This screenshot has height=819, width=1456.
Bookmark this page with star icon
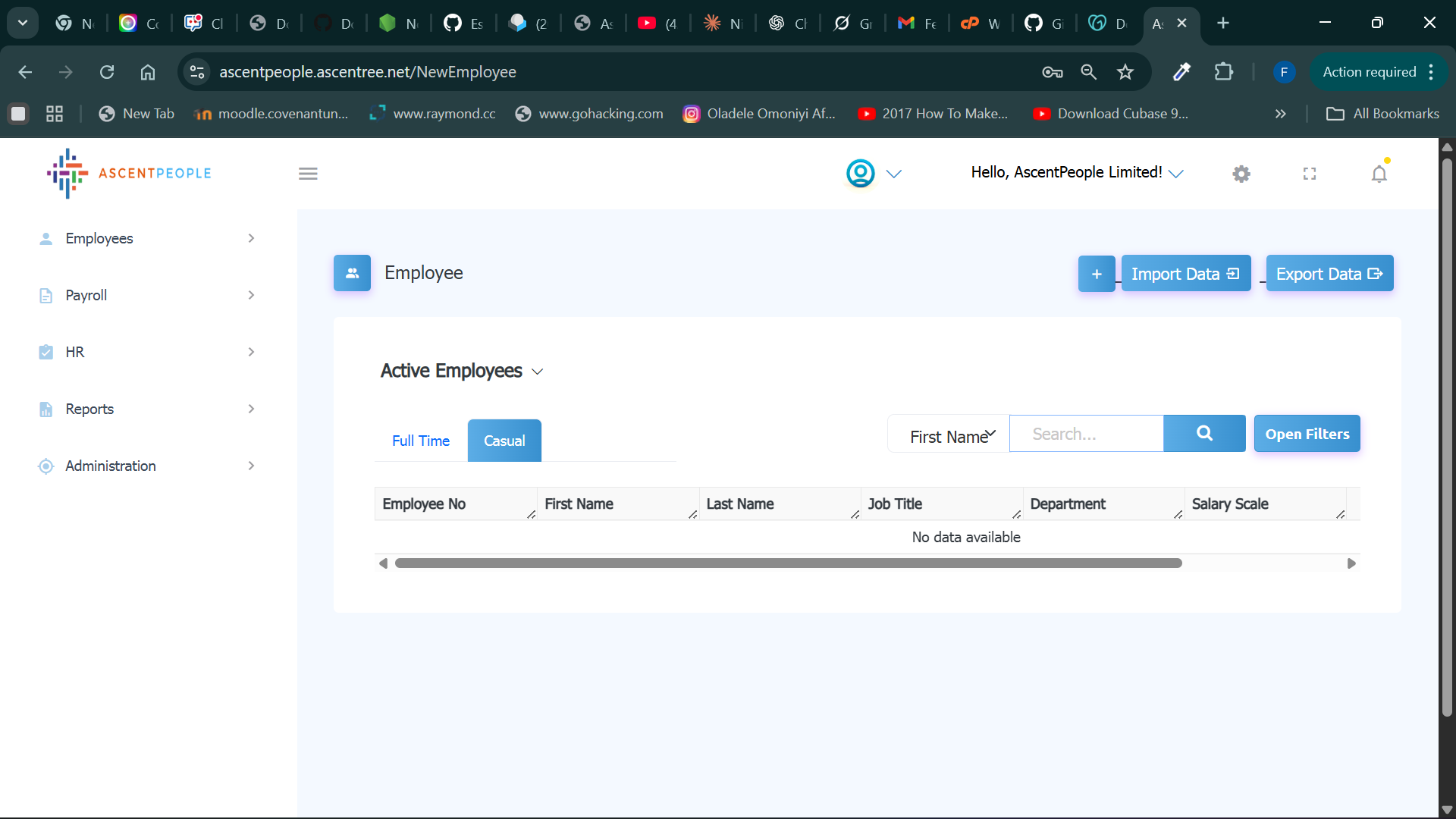tap(1125, 72)
